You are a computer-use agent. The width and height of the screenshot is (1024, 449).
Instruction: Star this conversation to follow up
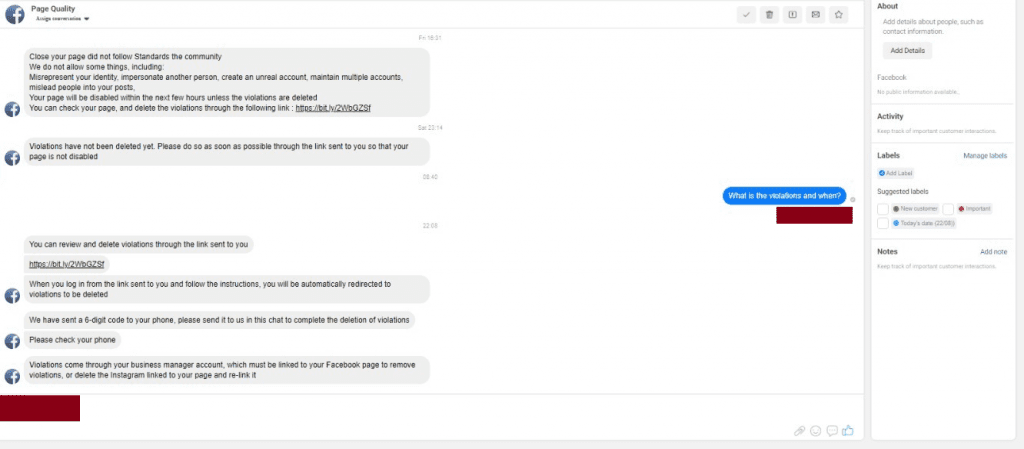click(839, 14)
